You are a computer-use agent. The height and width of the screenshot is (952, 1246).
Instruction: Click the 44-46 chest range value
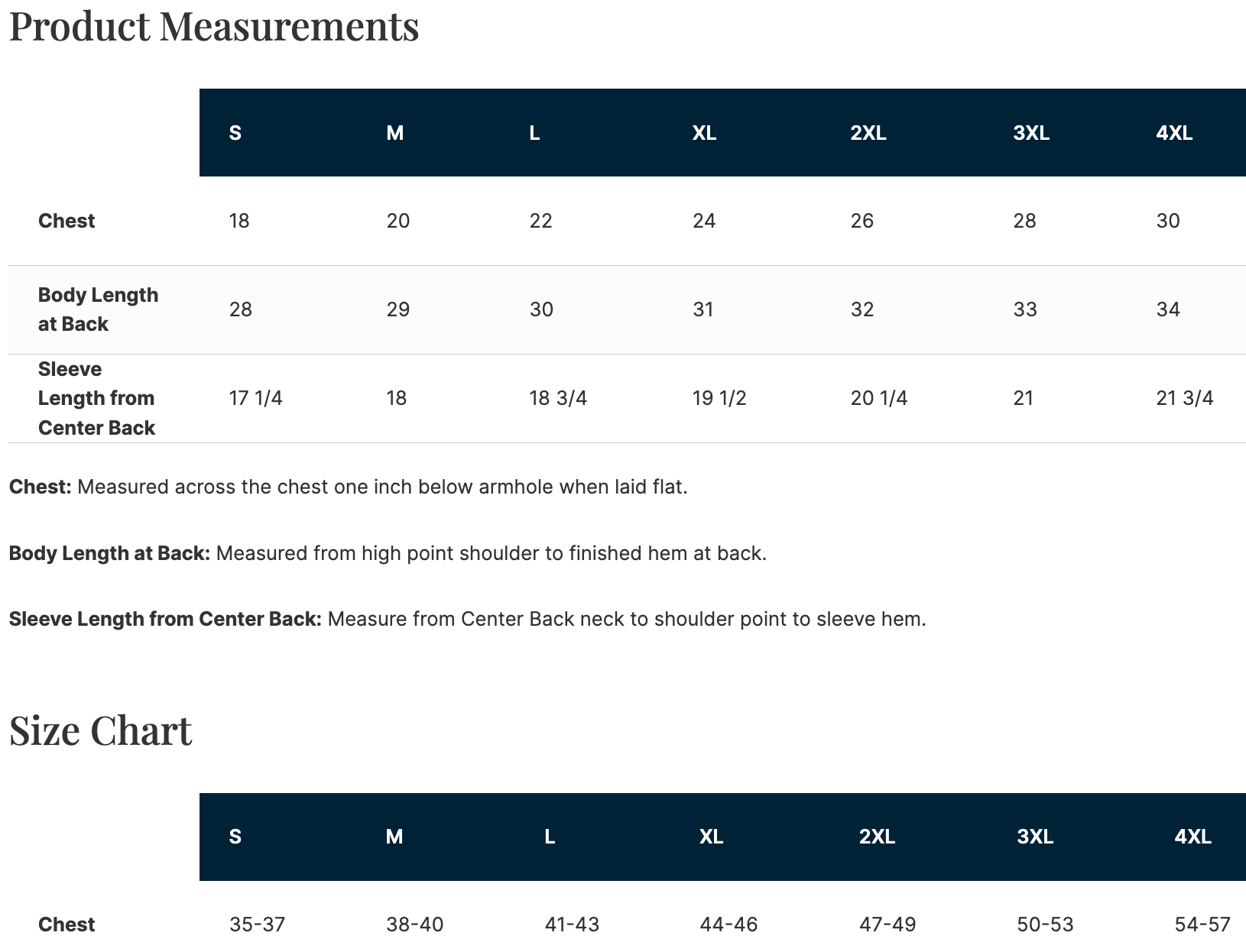(728, 924)
